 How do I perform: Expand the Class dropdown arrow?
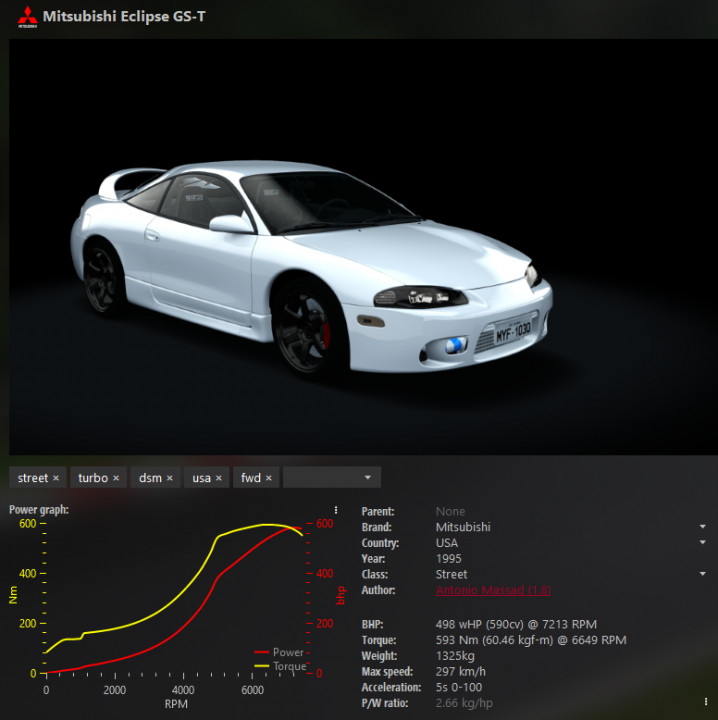[702, 574]
